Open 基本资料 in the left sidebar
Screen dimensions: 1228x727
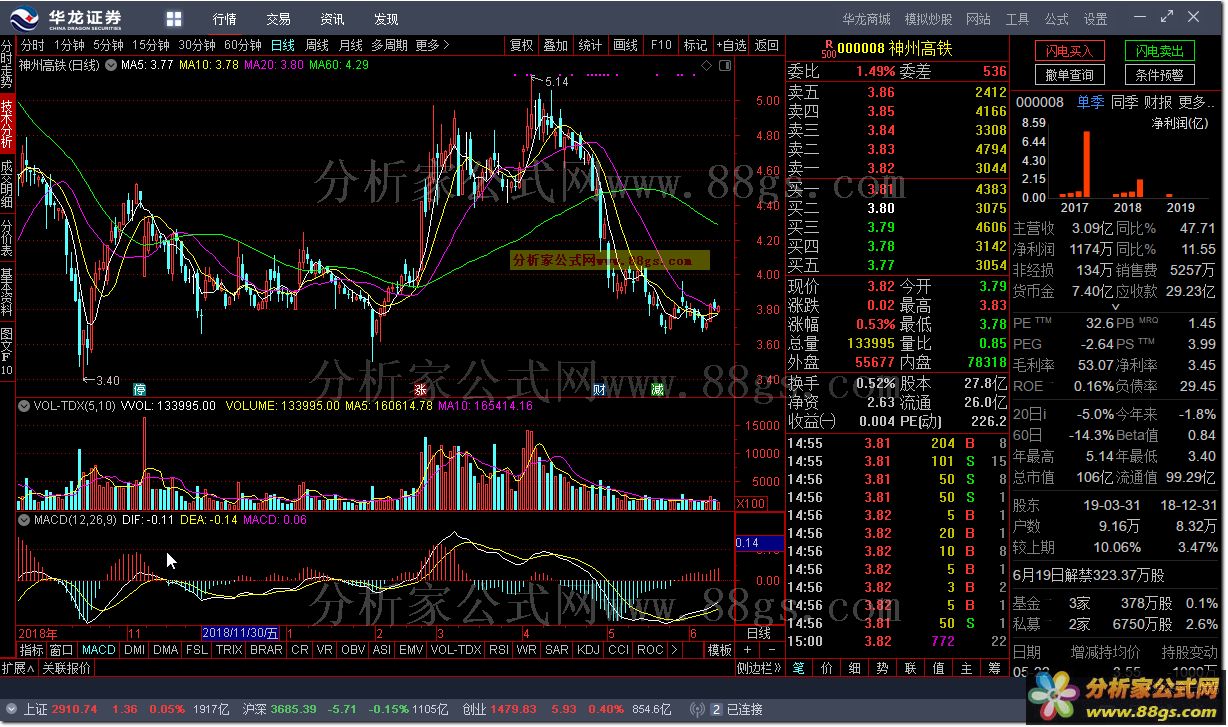(x=7, y=292)
